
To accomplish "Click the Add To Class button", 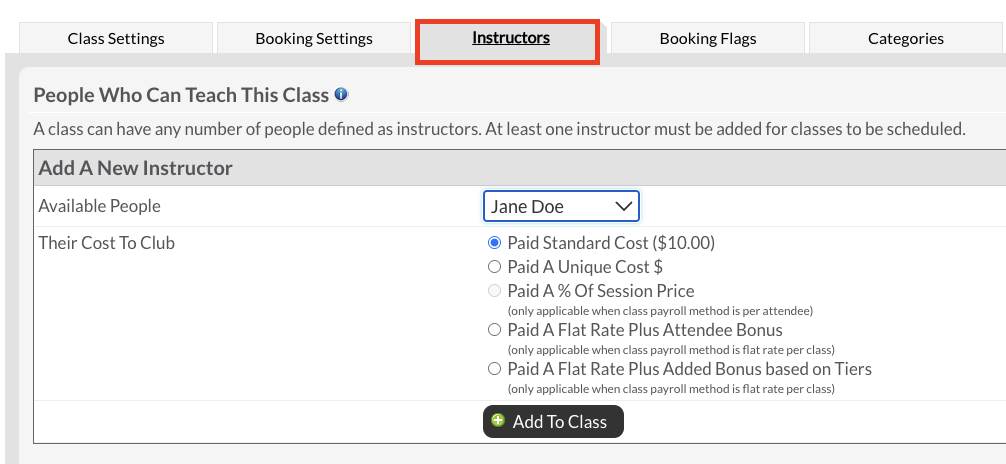I will (553, 422).
